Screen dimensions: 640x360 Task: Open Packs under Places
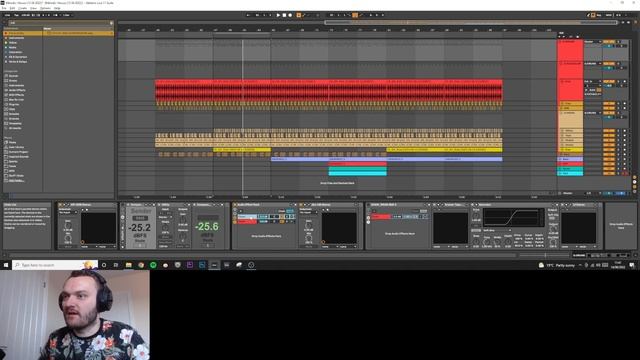12,142
